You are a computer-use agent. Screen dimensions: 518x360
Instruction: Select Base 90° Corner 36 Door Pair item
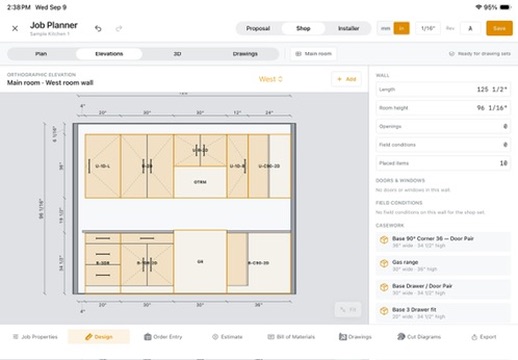(443, 242)
